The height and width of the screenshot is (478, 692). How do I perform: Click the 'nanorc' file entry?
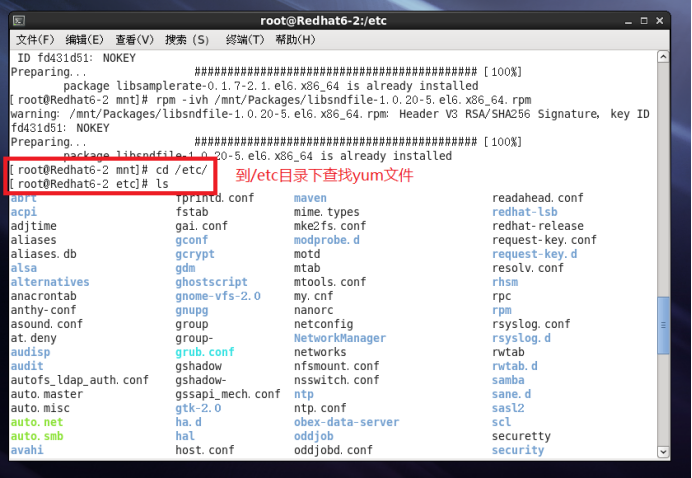314,310
